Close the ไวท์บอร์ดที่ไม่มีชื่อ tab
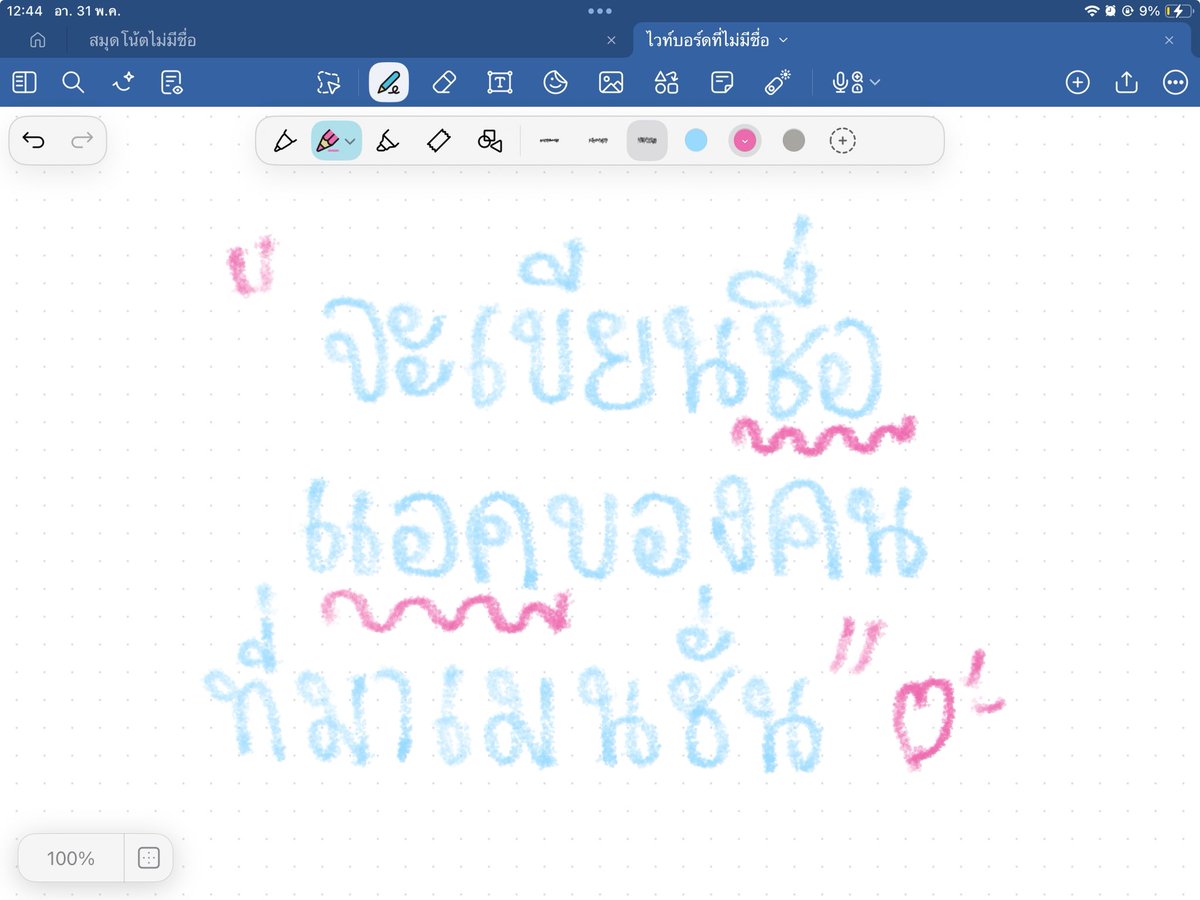Screen dimensions: 1200x900 point(1169,40)
